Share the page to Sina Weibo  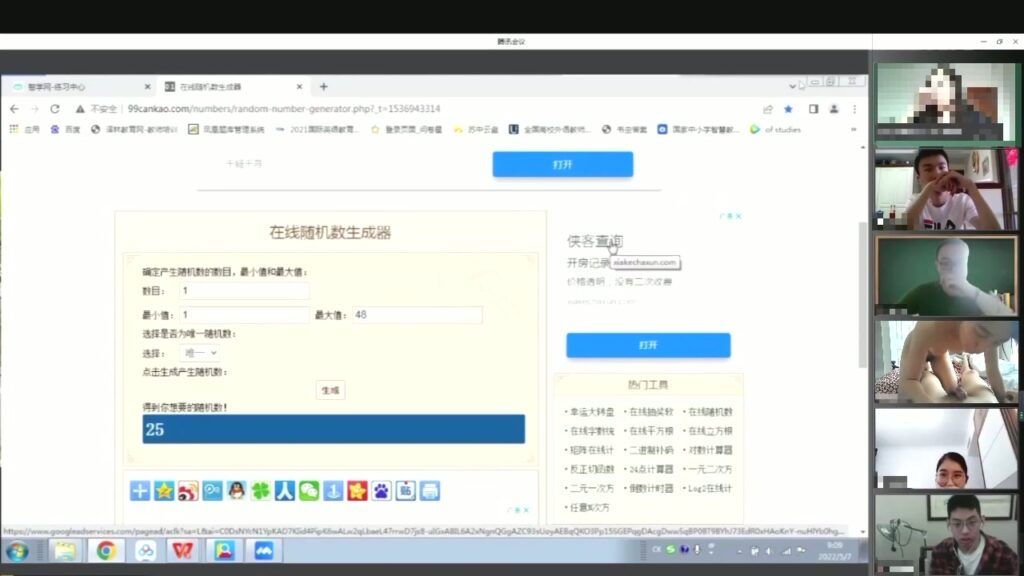[188, 491]
